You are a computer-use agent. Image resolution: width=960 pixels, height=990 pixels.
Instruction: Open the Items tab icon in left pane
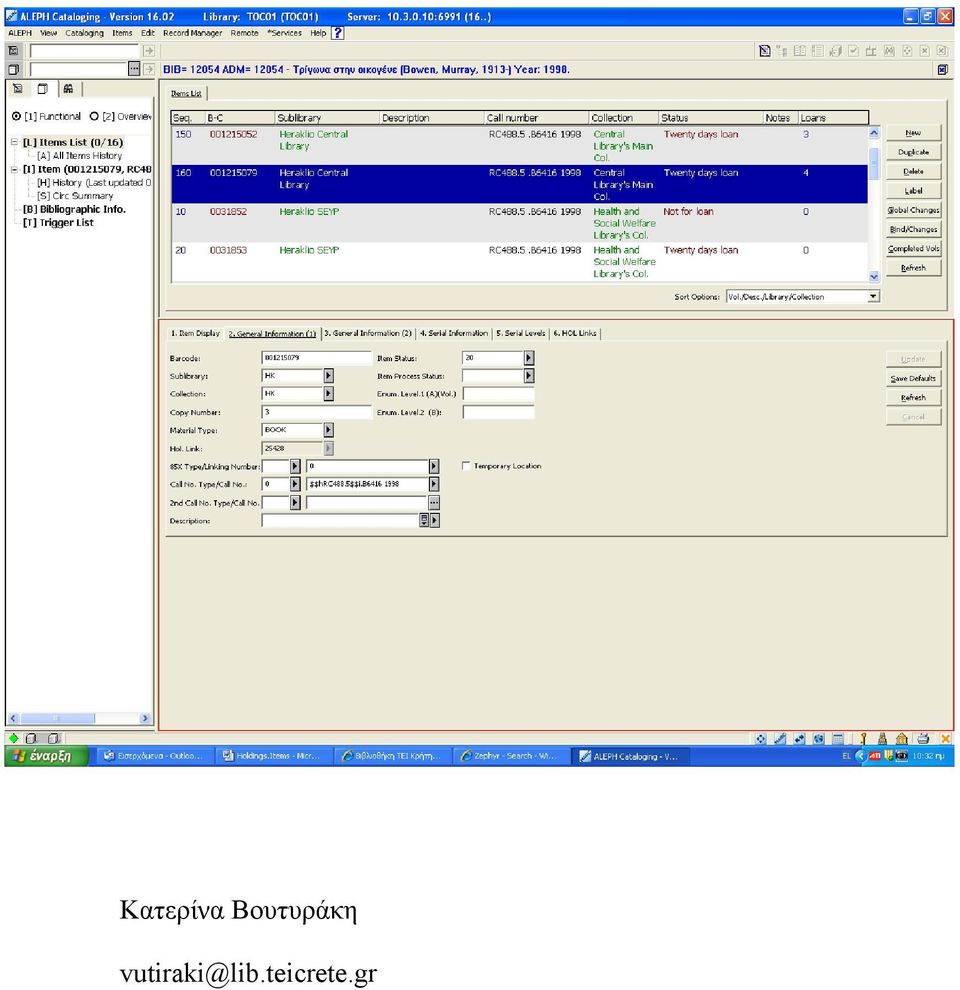[x=42, y=89]
